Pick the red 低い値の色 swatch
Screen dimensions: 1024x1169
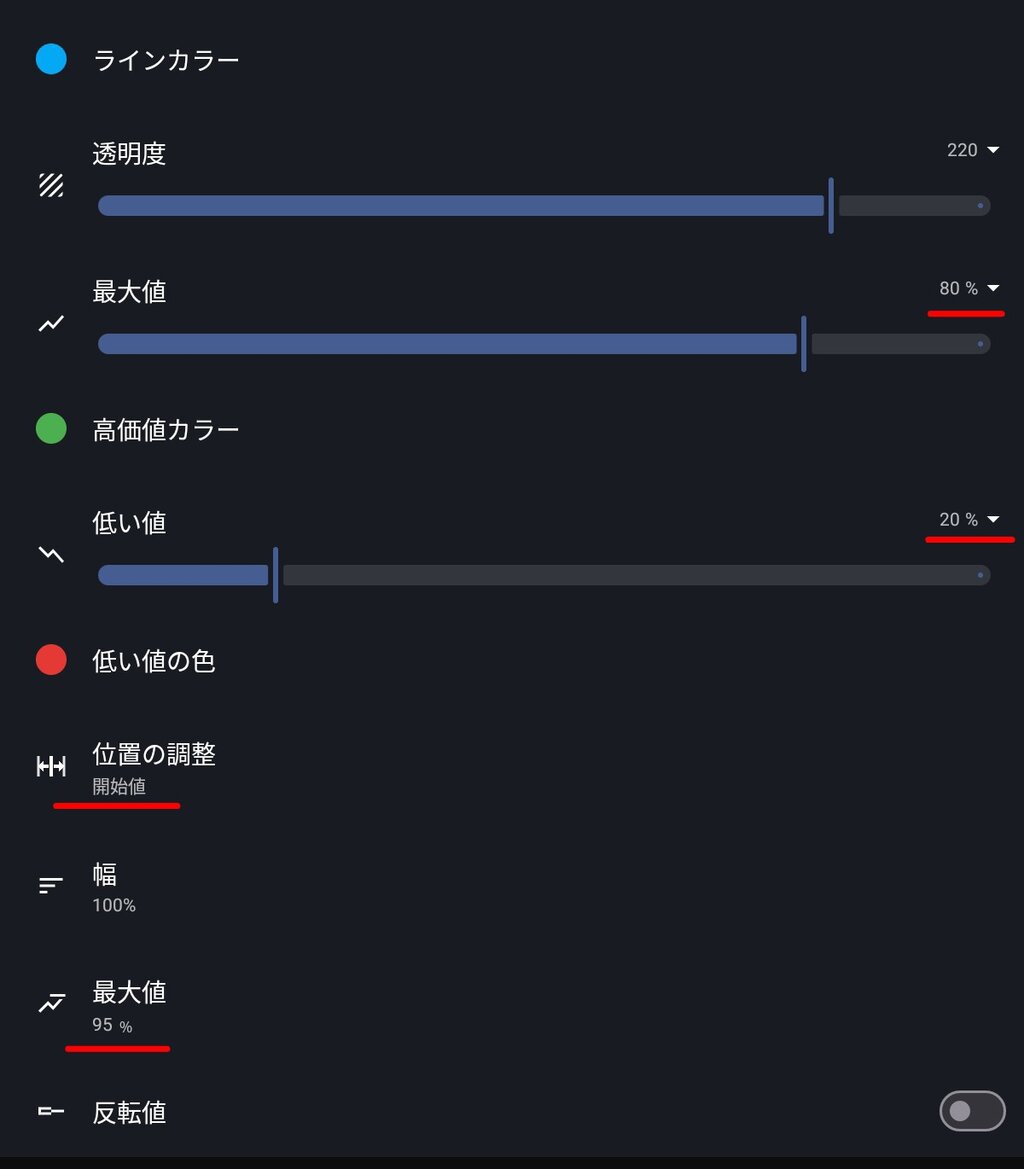[x=51, y=660]
